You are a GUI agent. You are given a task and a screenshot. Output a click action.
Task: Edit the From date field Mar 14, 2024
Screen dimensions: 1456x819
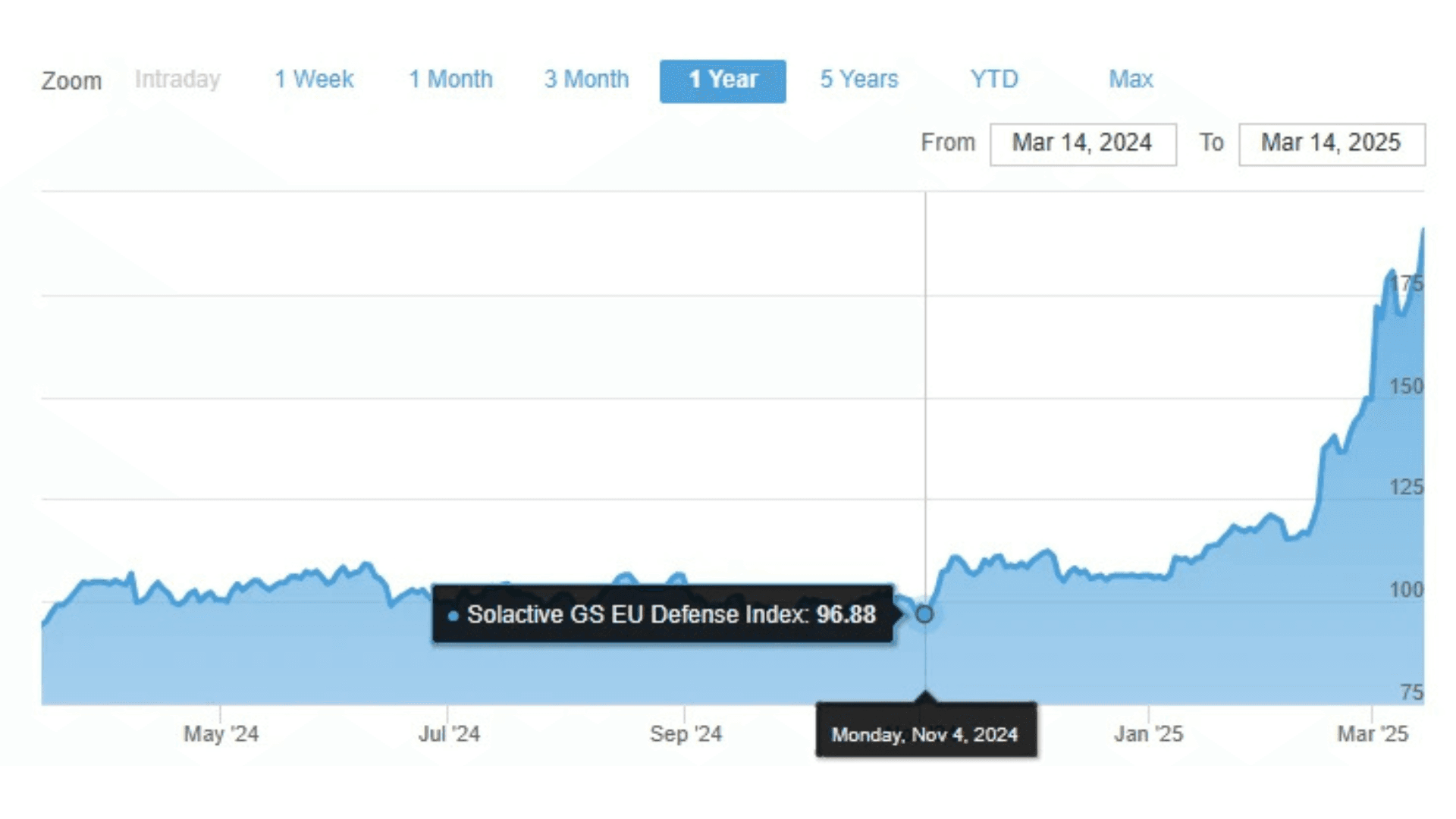tap(1083, 144)
